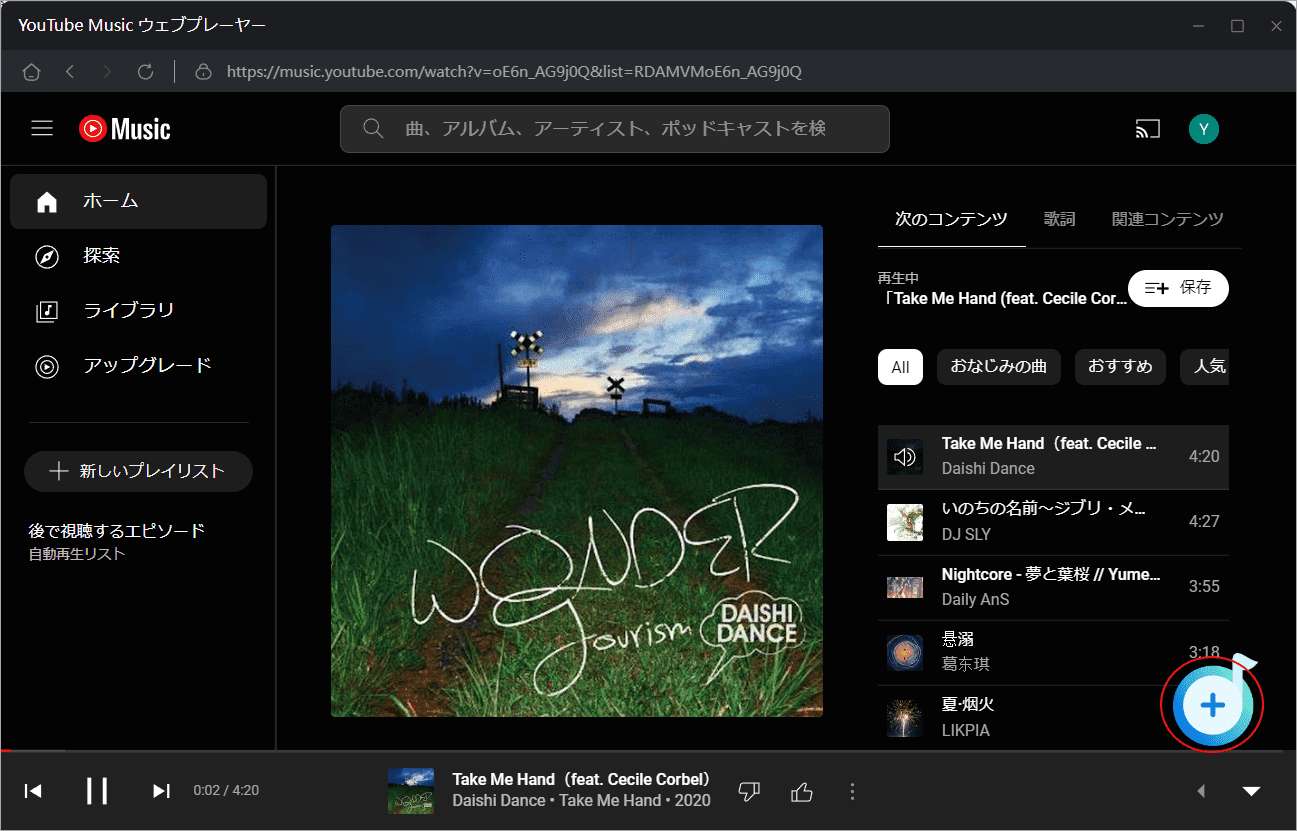This screenshot has width=1297, height=831.
Task: Pause the current song
Action: click(97, 791)
